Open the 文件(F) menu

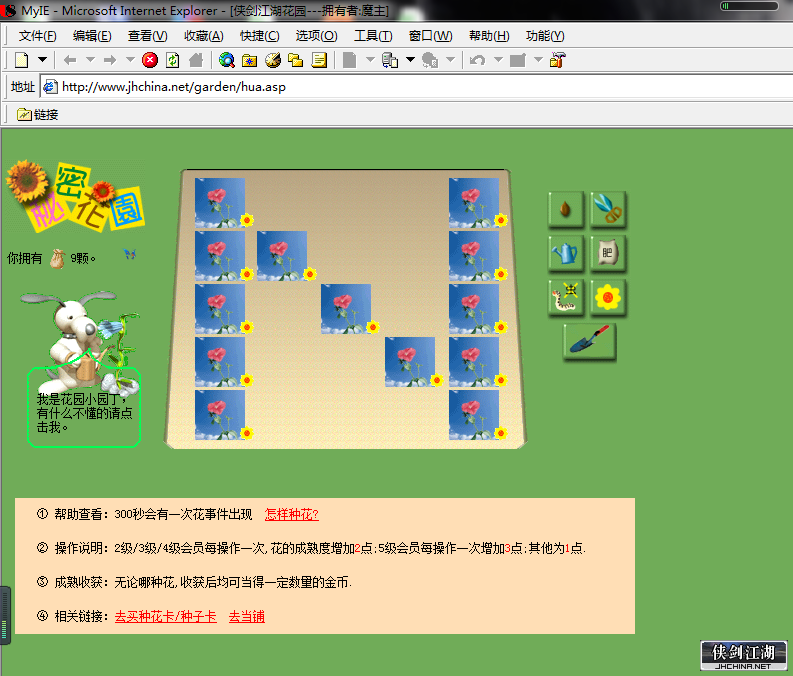click(x=37, y=36)
